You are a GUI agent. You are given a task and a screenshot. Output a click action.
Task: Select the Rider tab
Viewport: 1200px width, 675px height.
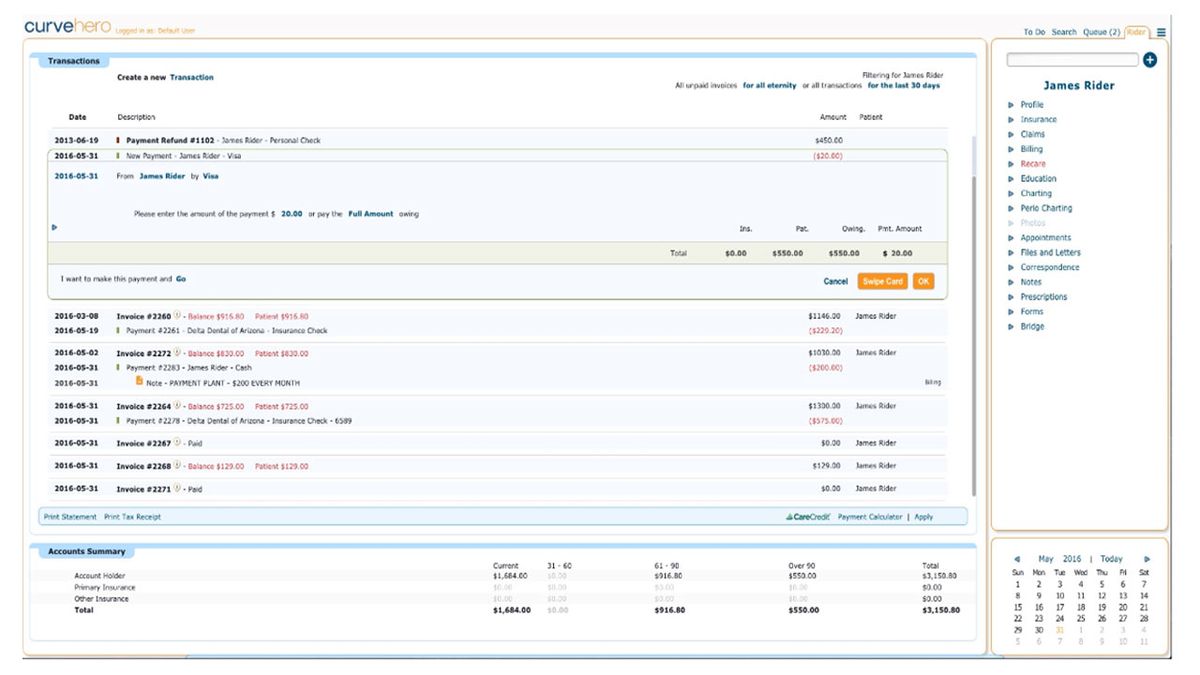coord(1136,32)
